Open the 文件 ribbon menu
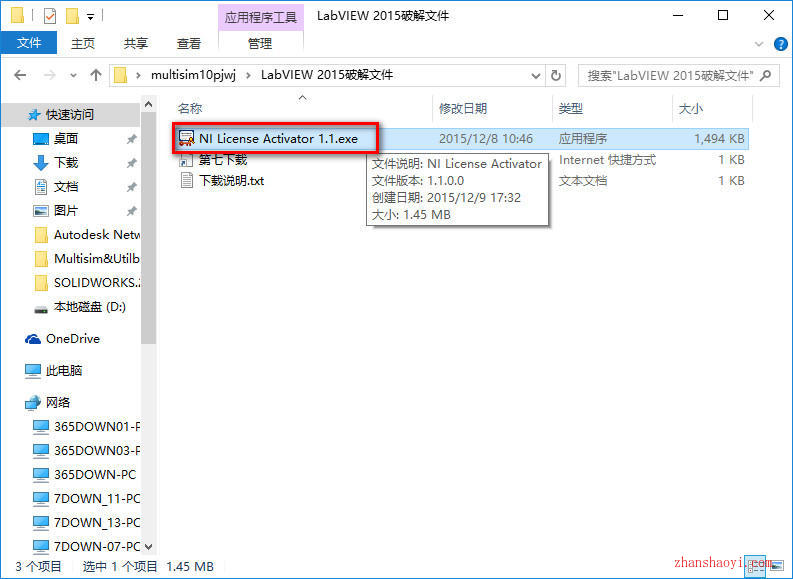This screenshot has width=793, height=579. [29, 43]
